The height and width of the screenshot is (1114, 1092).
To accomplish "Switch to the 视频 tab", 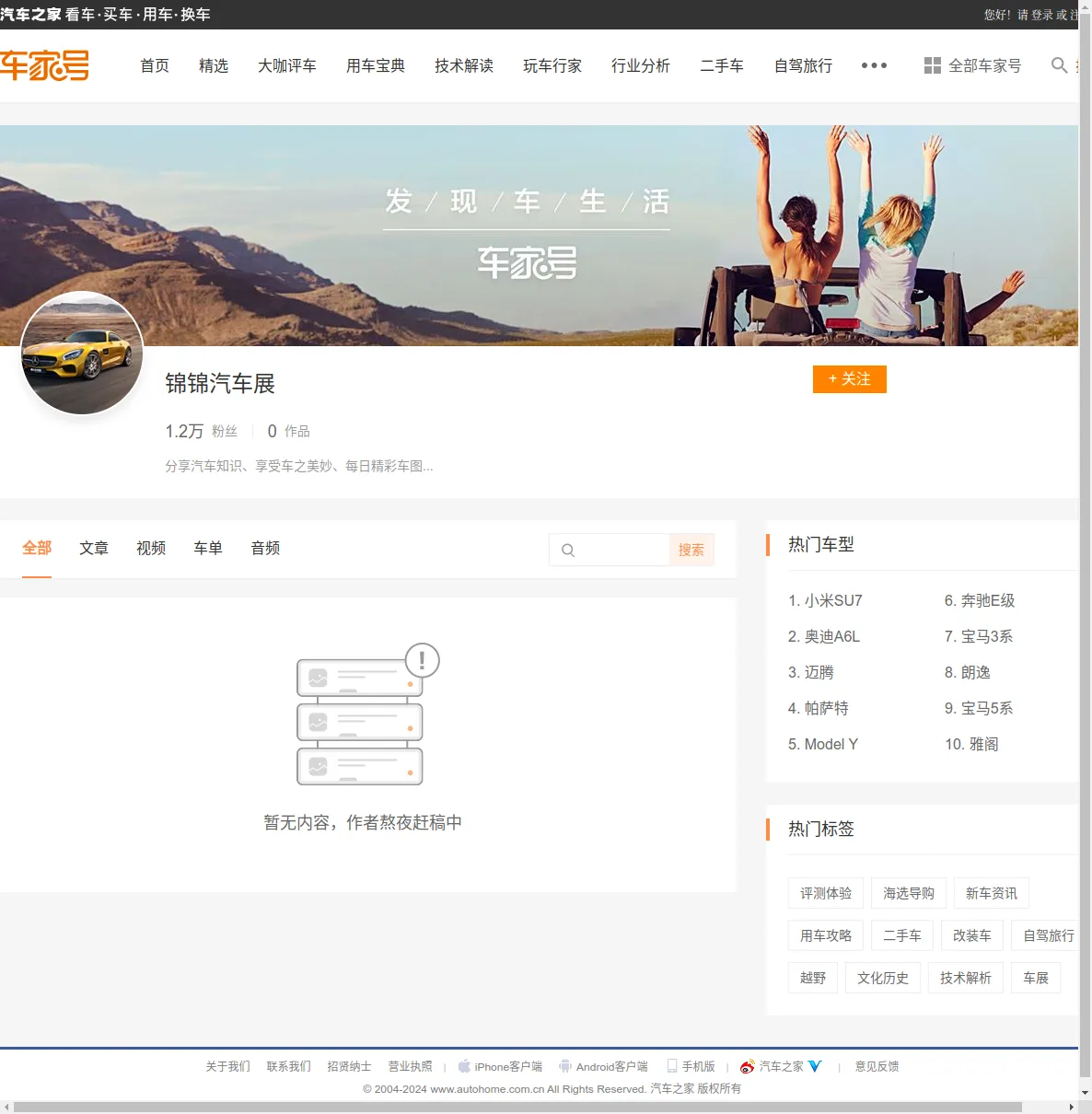I will (151, 549).
